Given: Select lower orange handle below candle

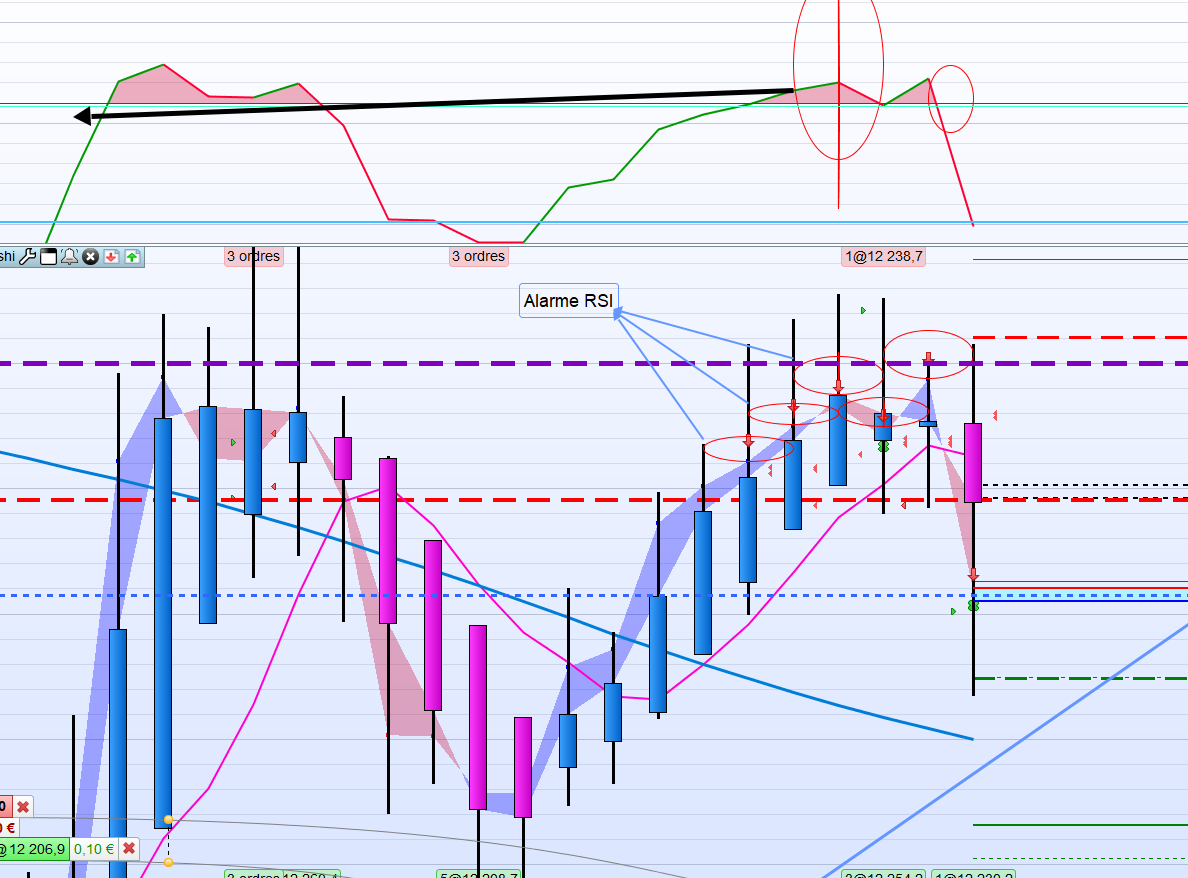Looking at the screenshot, I should [168, 862].
